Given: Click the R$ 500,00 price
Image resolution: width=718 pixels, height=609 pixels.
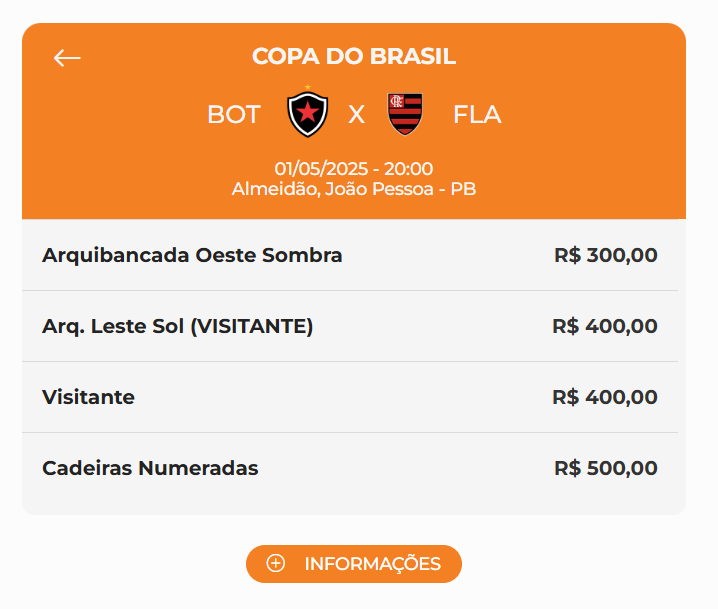Looking at the screenshot, I should pyautogui.click(x=606, y=468).
